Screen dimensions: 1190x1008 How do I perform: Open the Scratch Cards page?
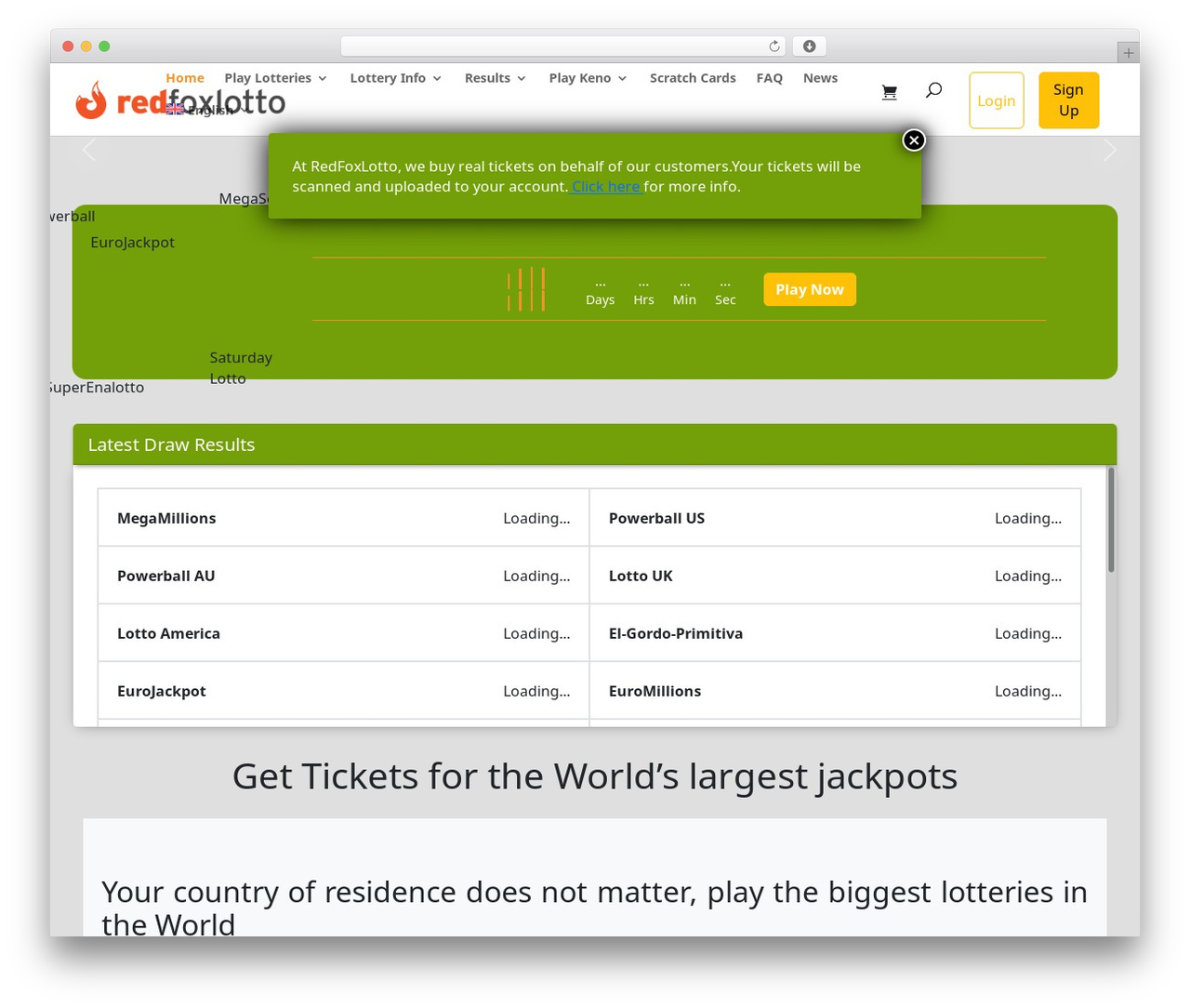point(693,78)
